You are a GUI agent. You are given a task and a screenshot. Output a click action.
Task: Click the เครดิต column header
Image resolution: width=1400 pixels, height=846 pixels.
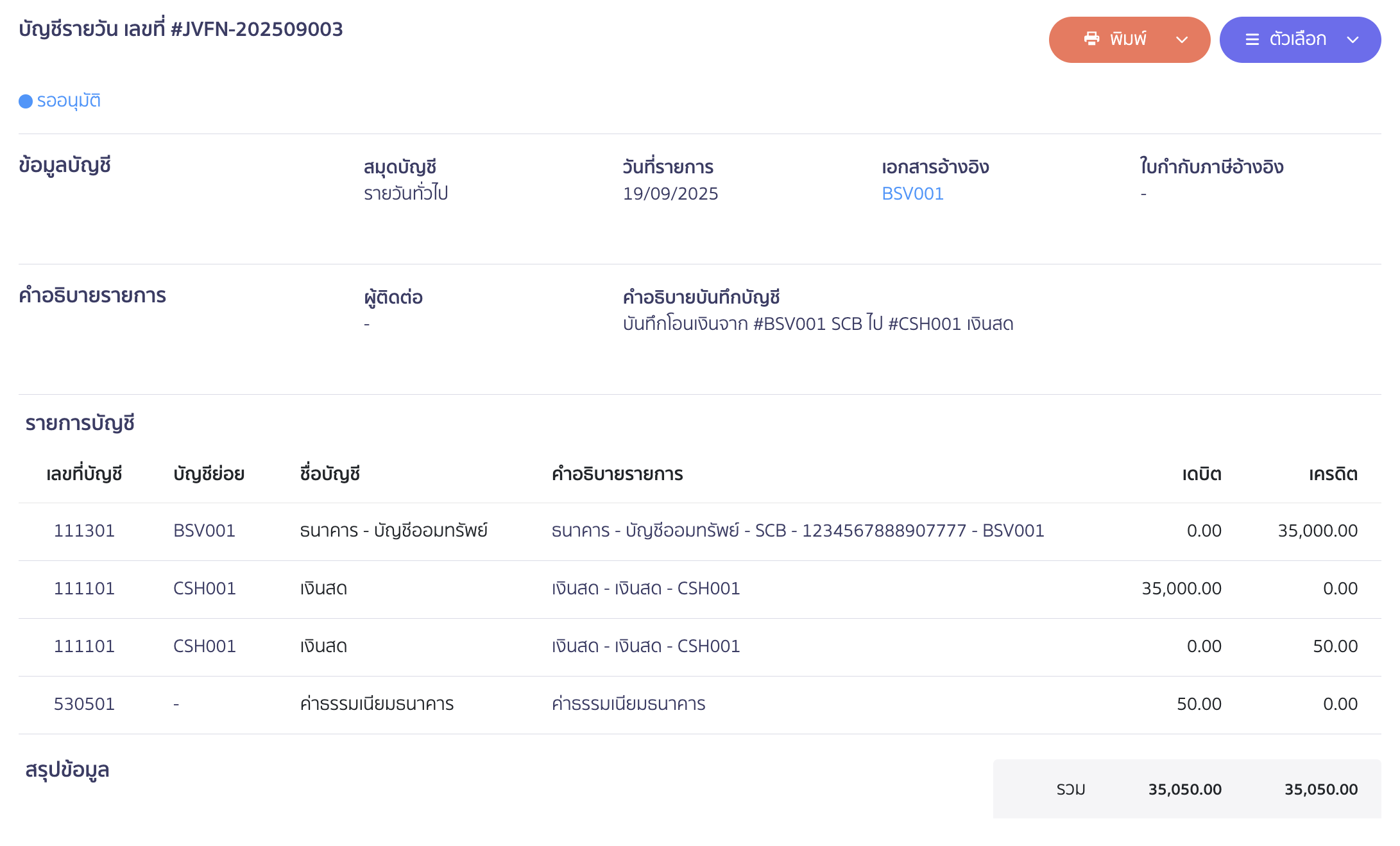pyautogui.click(x=1333, y=474)
